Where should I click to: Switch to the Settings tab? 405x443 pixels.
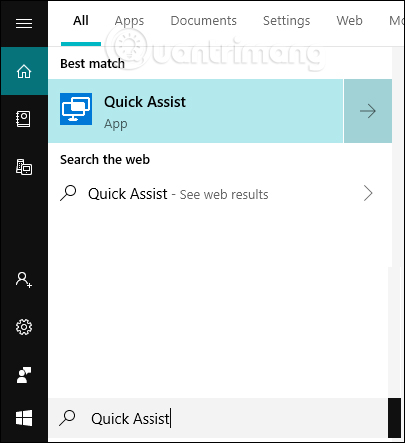[x=287, y=21]
